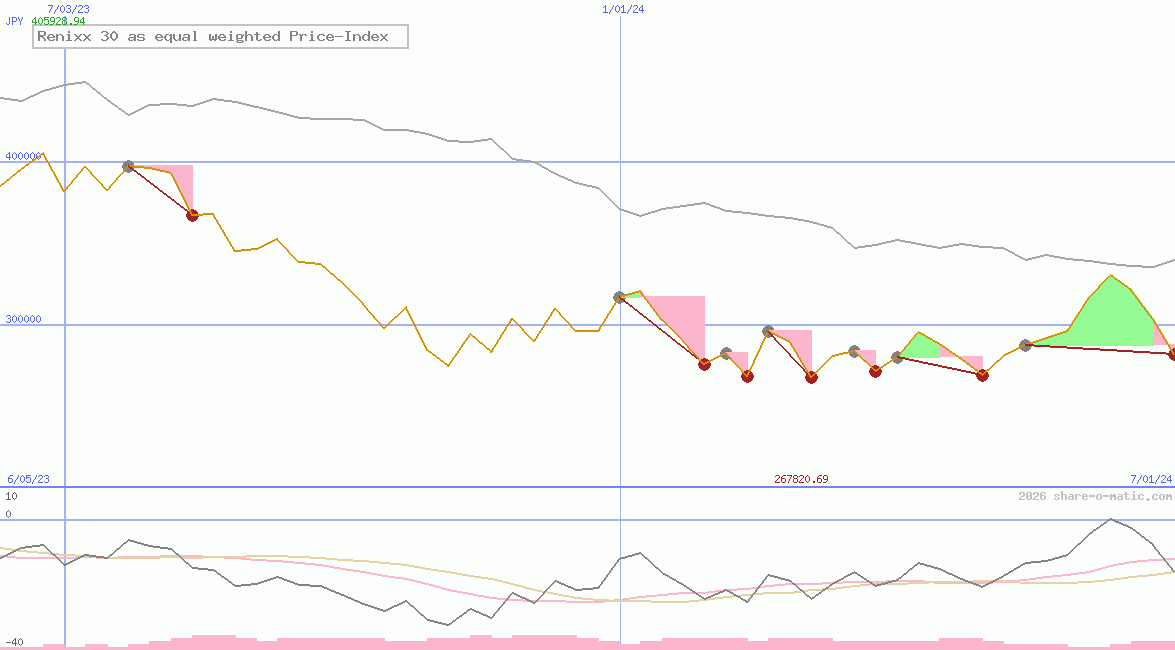Viewport: 1175px width, 650px height.
Task: Click the 0 label on the oscillator scale
Action: [8, 514]
